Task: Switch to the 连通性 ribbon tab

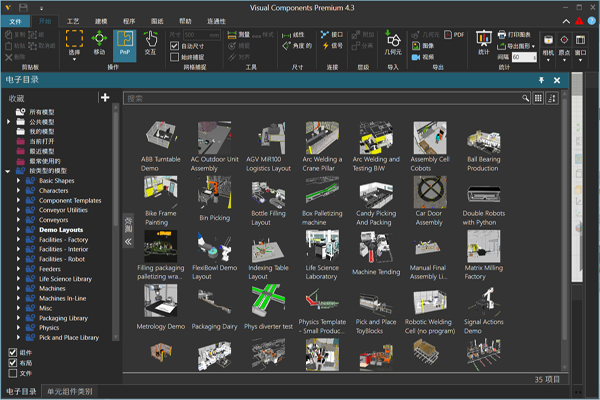Action: pos(216,21)
